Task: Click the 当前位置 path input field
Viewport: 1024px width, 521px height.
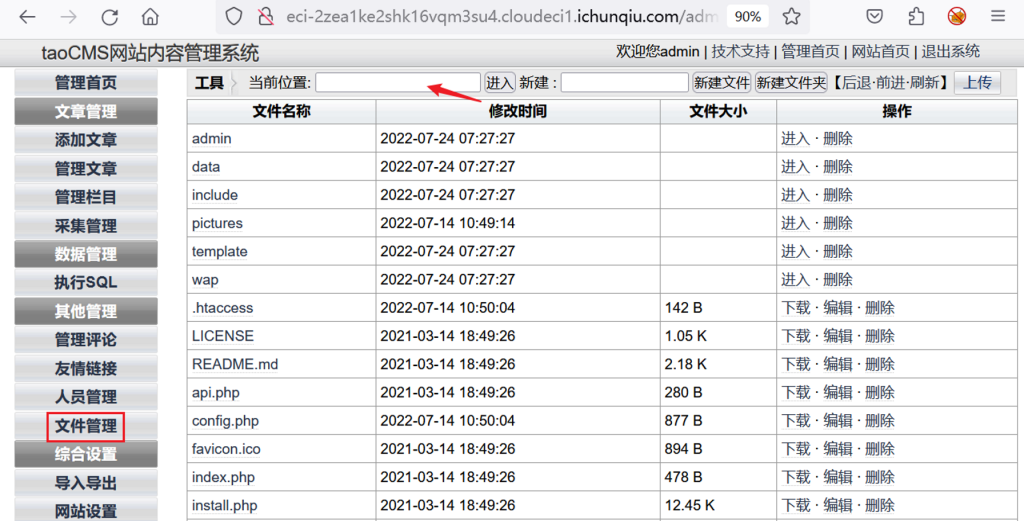Action: [398, 83]
